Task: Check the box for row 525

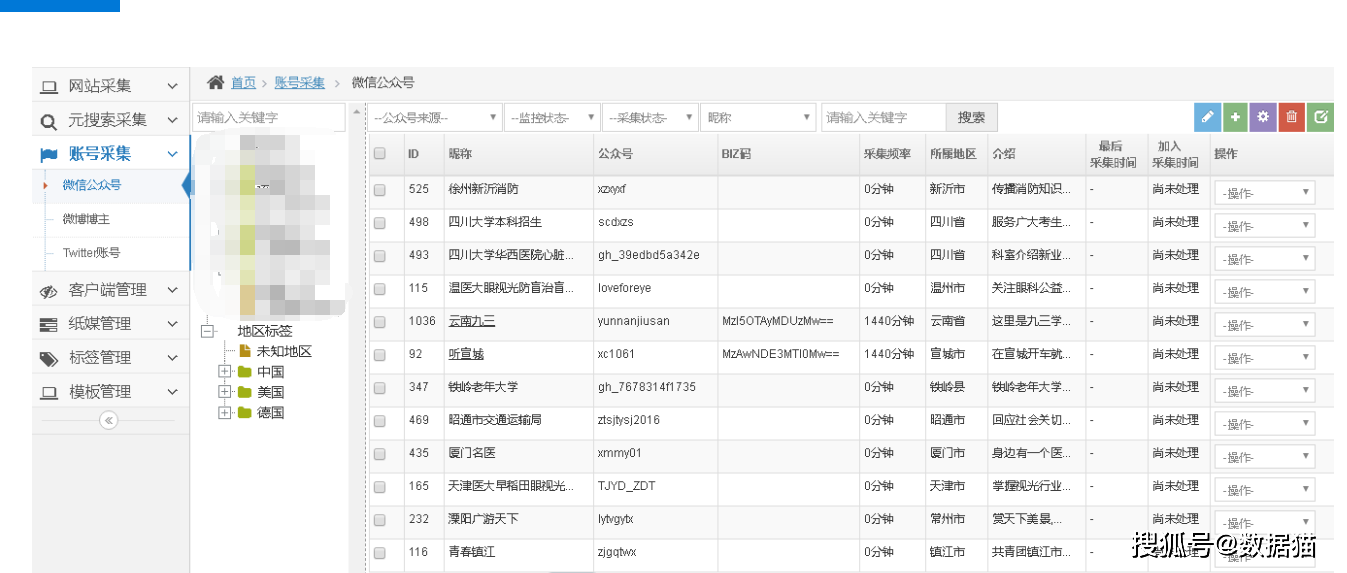Action: 380,189
